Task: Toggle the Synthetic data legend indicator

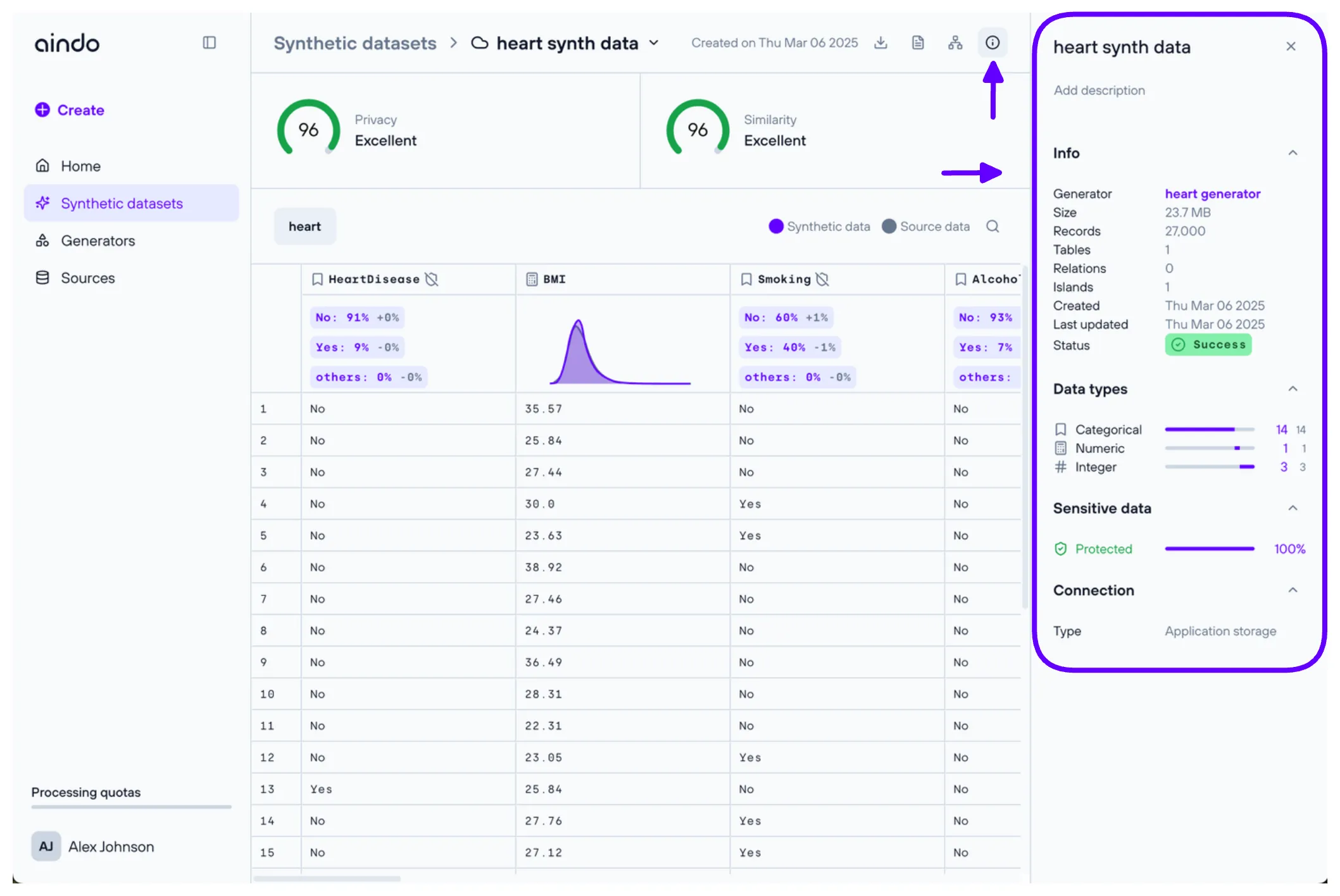Action: (776, 227)
